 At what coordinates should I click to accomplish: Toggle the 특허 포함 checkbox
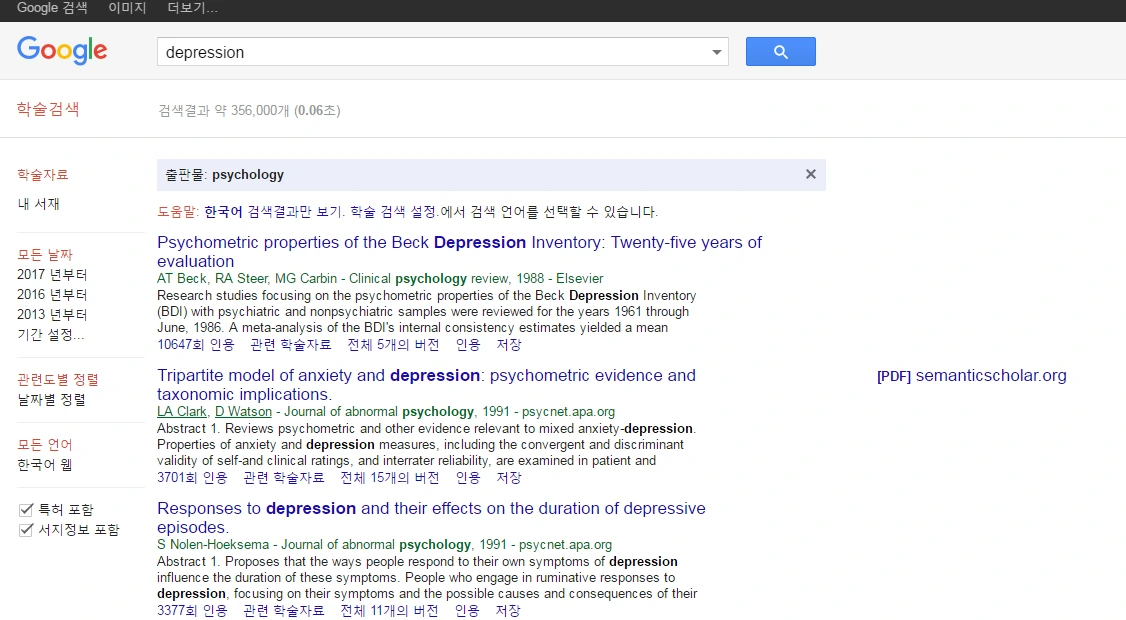click(x=27, y=510)
